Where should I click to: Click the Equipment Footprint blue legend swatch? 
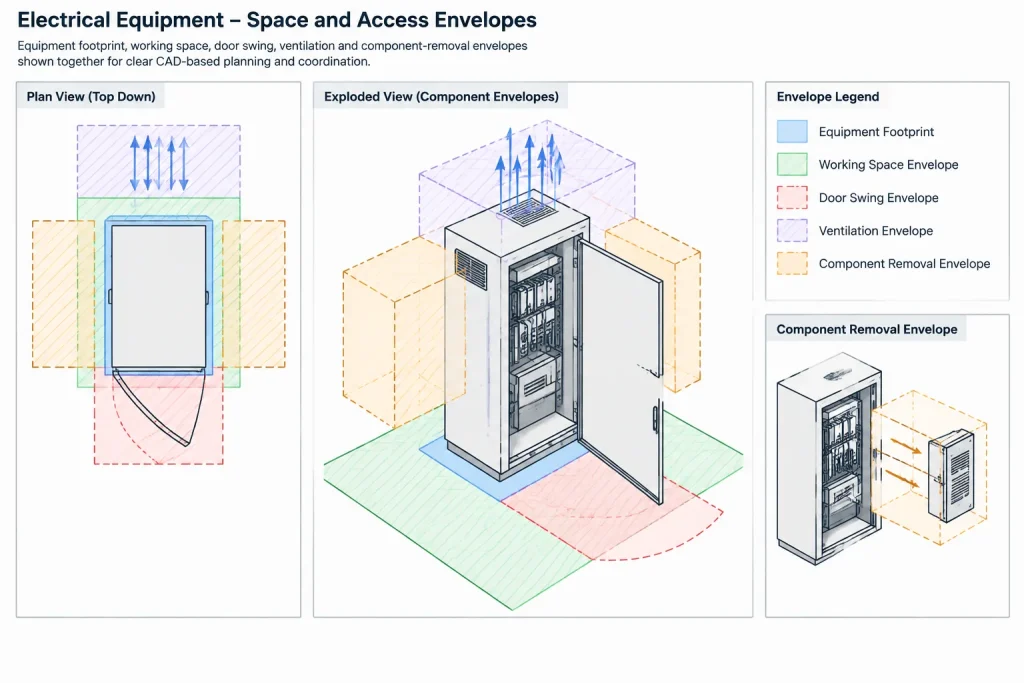point(792,131)
